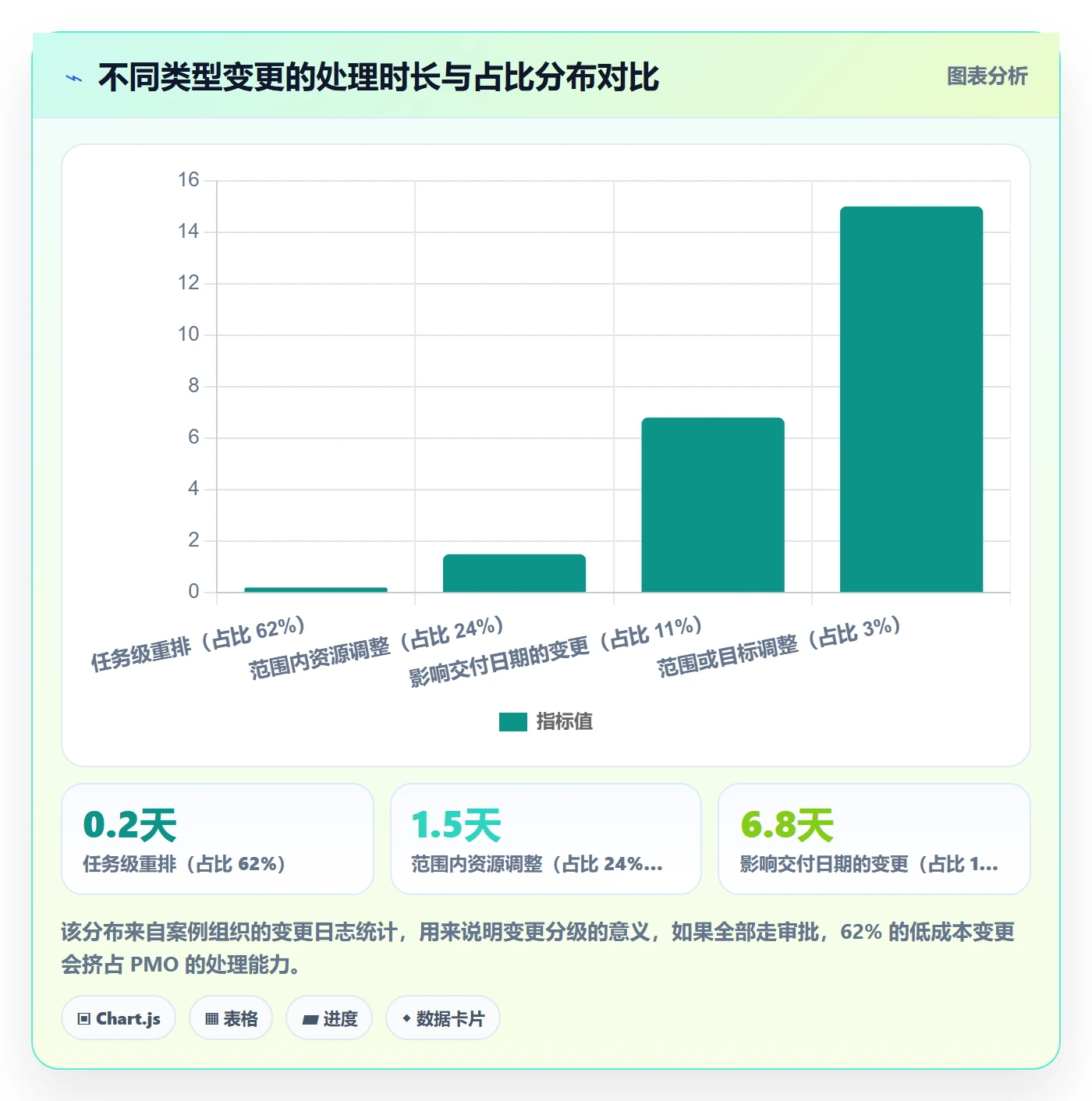Viewport: 1092px width, 1101px height.
Task: Open the 6.8天 data card
Action: pyautogui.click(x=874, y=839)
